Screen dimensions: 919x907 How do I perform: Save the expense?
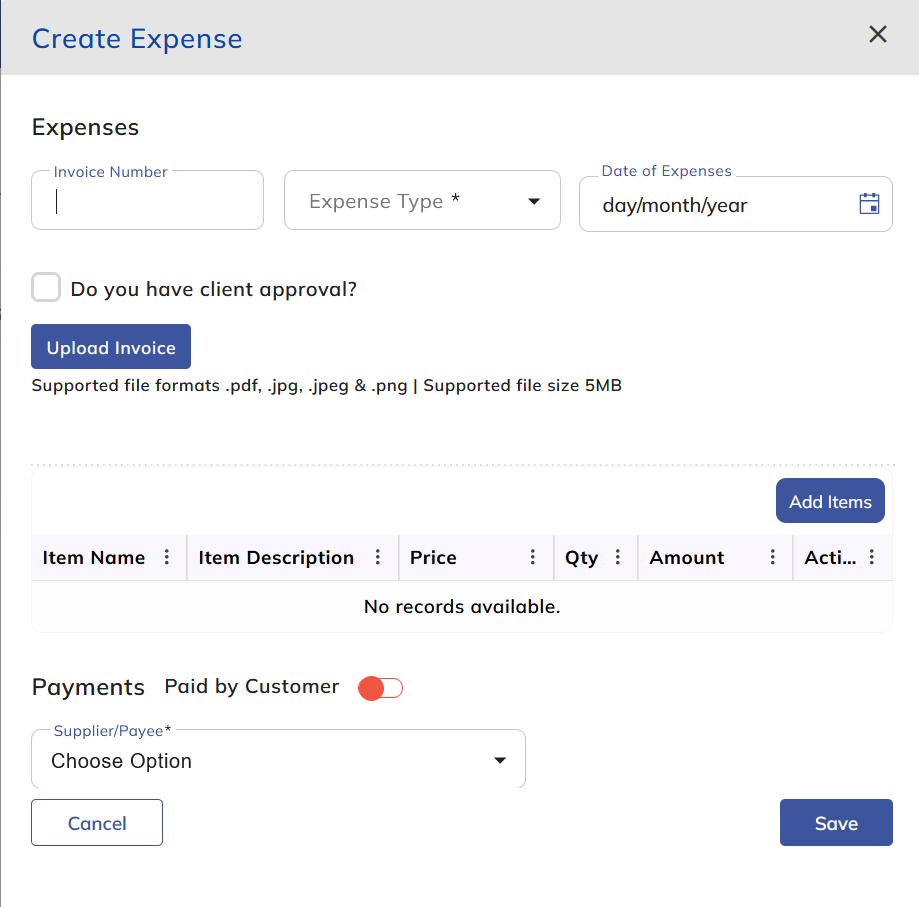pyautogui.click(x=835, y=823)
